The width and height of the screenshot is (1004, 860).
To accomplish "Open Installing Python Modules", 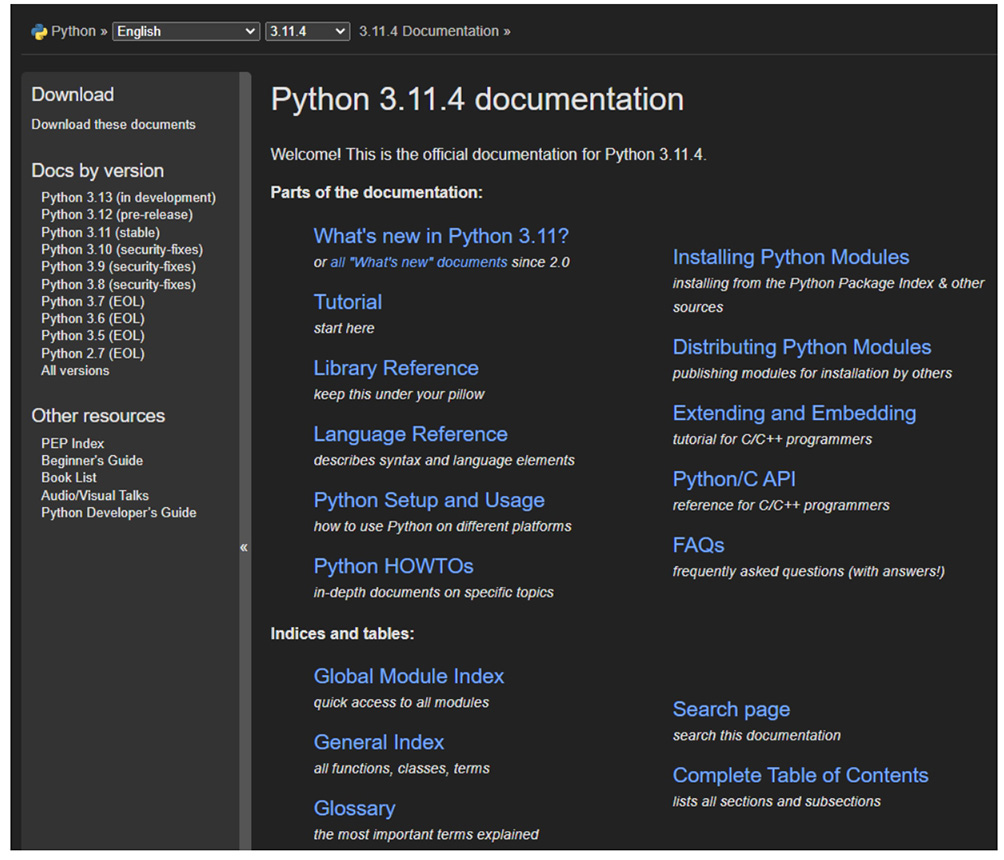I will click(791, 257).
